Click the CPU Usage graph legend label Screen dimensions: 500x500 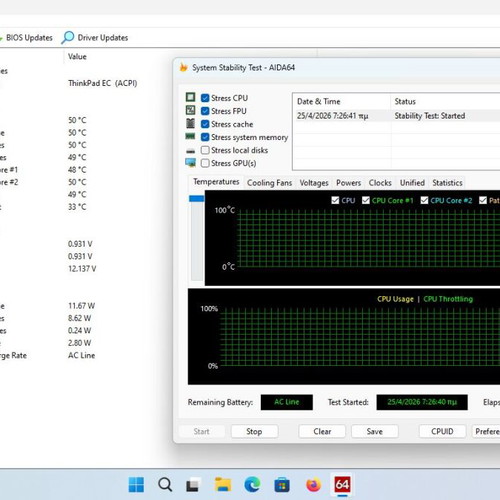[x=395, y=299]
